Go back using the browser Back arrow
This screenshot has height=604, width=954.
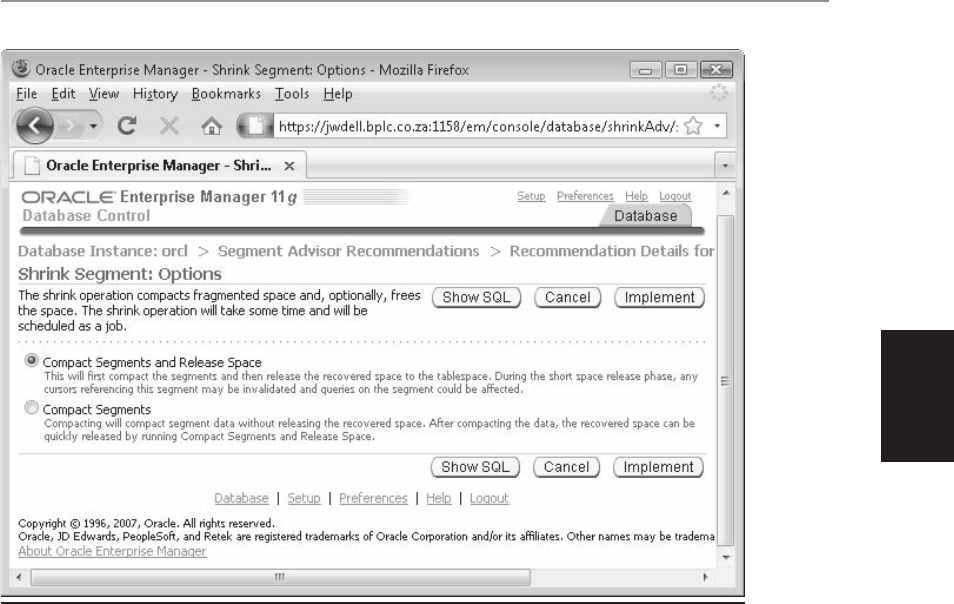(x=34, y=126)
